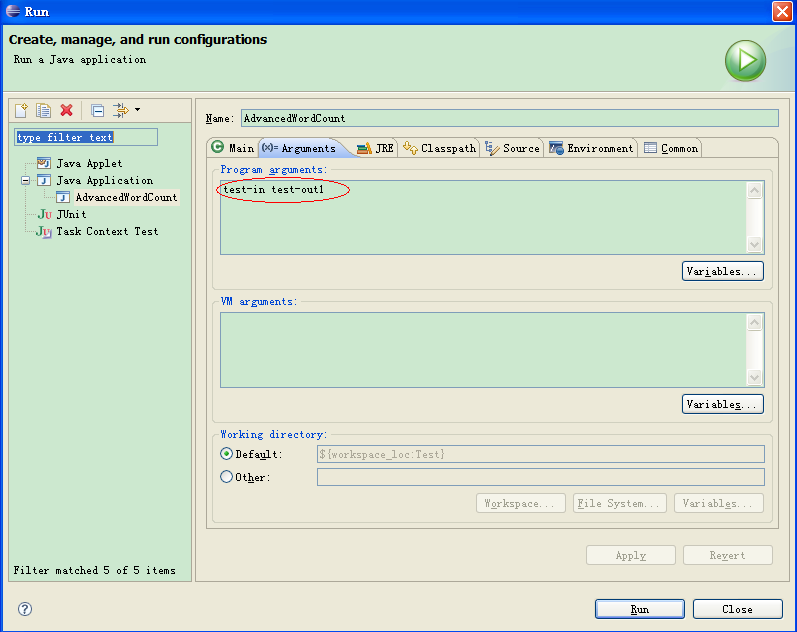Open the configuration filter icon
This screenshot has height=632, width=797.
[x=121, y=110]
